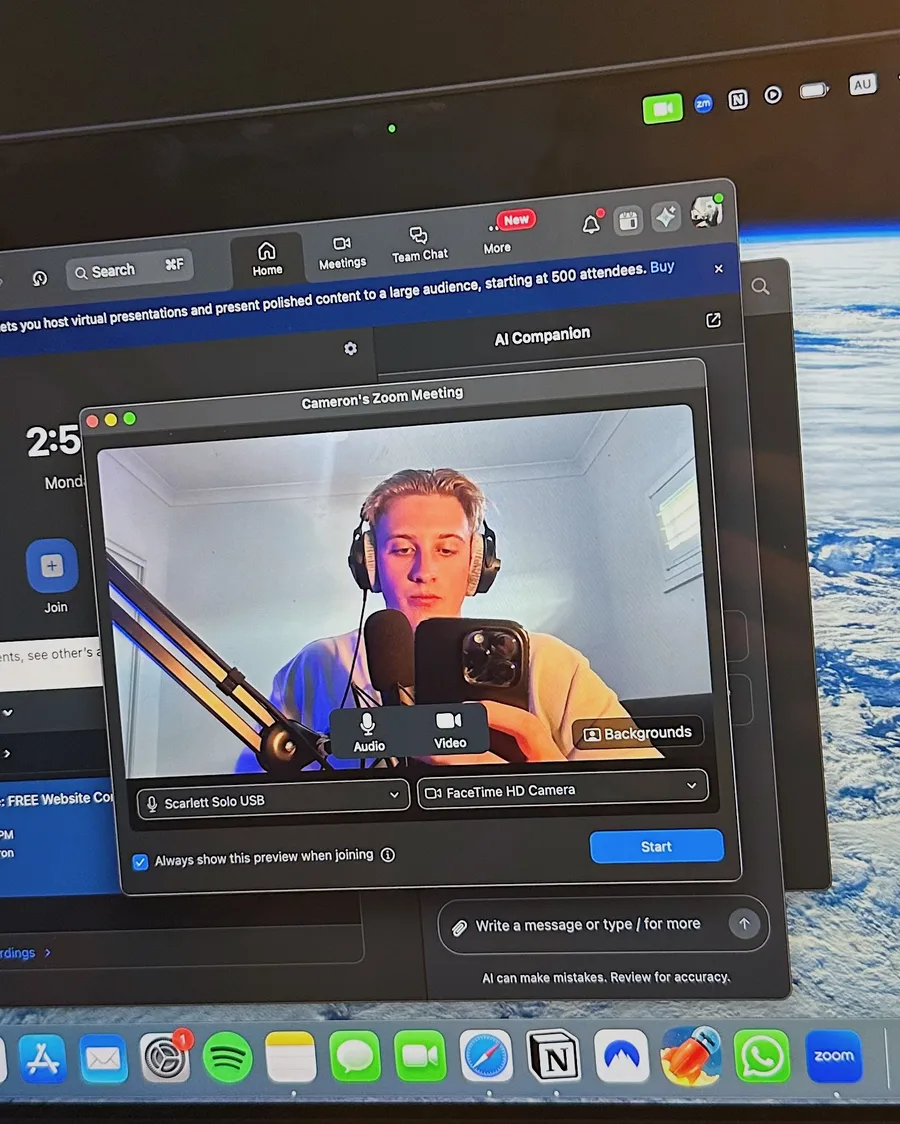Uncheck Always show this preview when joining
Screen dimensions: 900x1124
coord(140,862)
